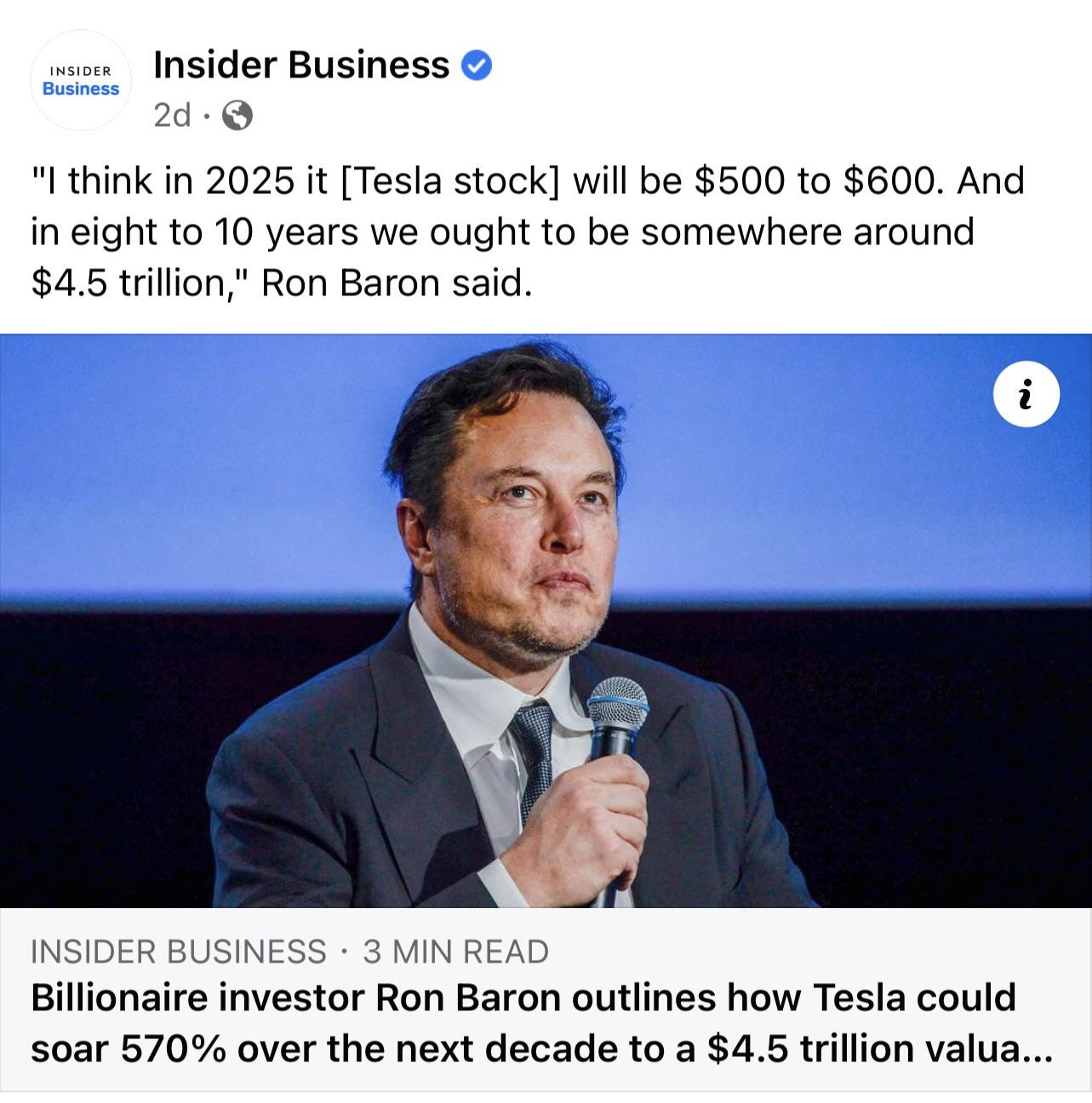Click the '3 MIN READ' label

(455, 952)
